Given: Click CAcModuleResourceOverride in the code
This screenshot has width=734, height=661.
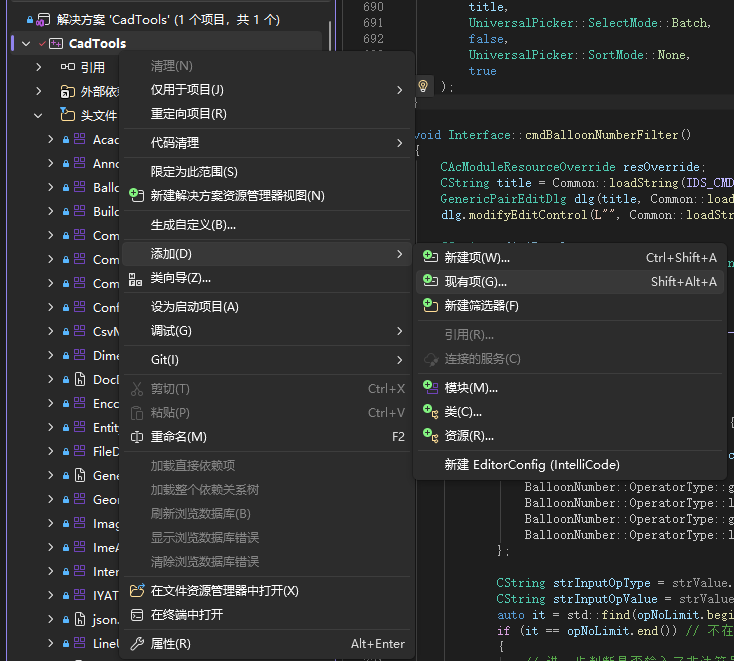Looking at the screenshot, I should [528, 167].
